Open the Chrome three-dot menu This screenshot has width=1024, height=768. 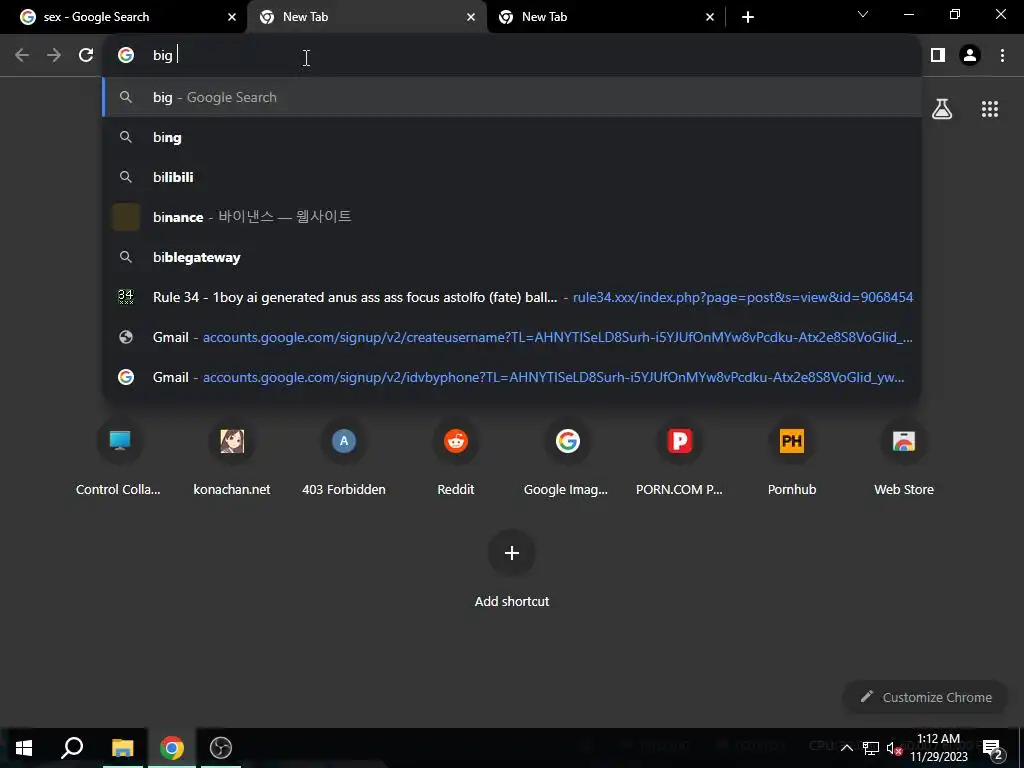pyautogui.click(x=1002, y=56)
